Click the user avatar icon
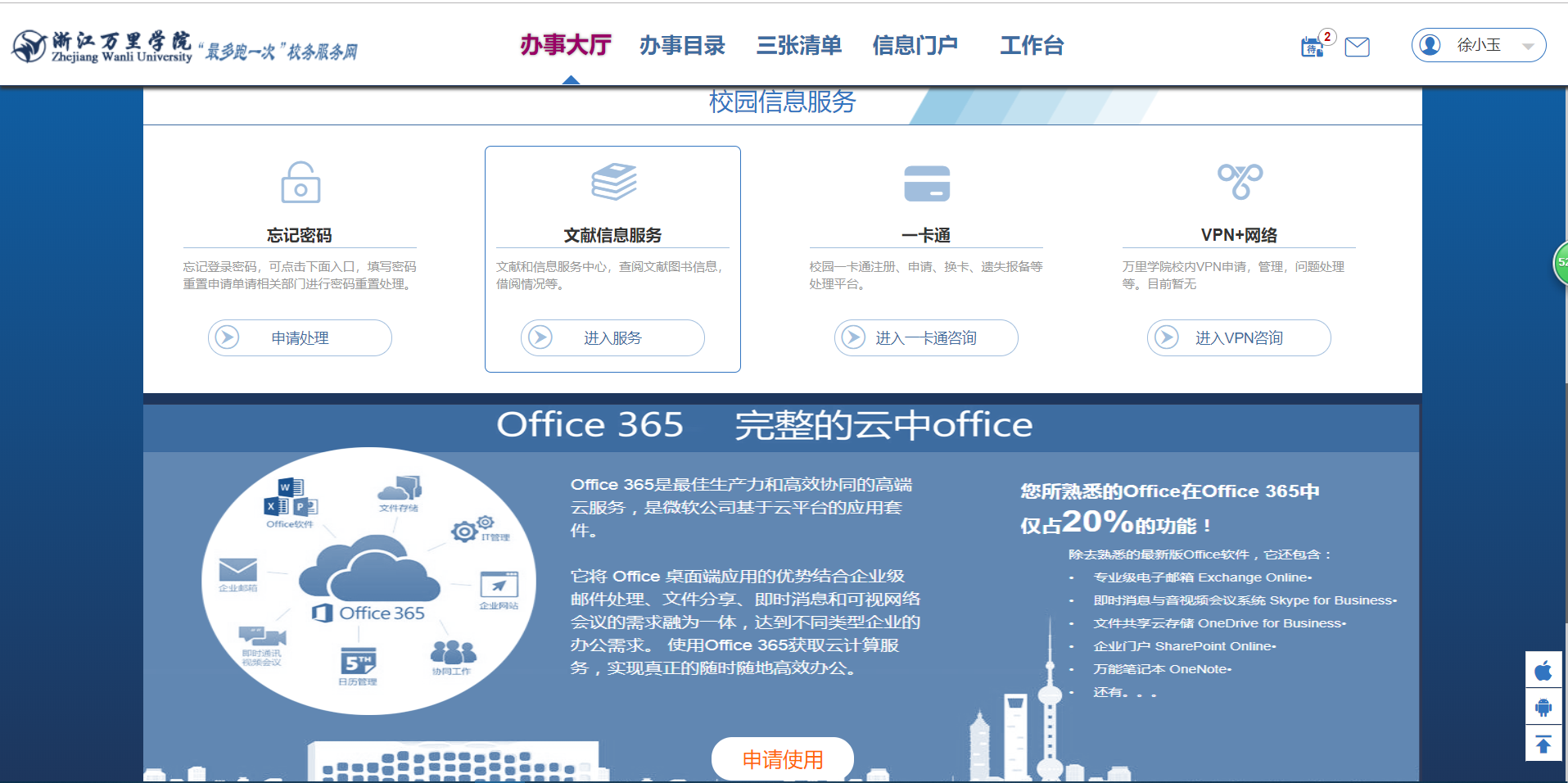The image size is (1568, 783). [x=1430, y=45]
